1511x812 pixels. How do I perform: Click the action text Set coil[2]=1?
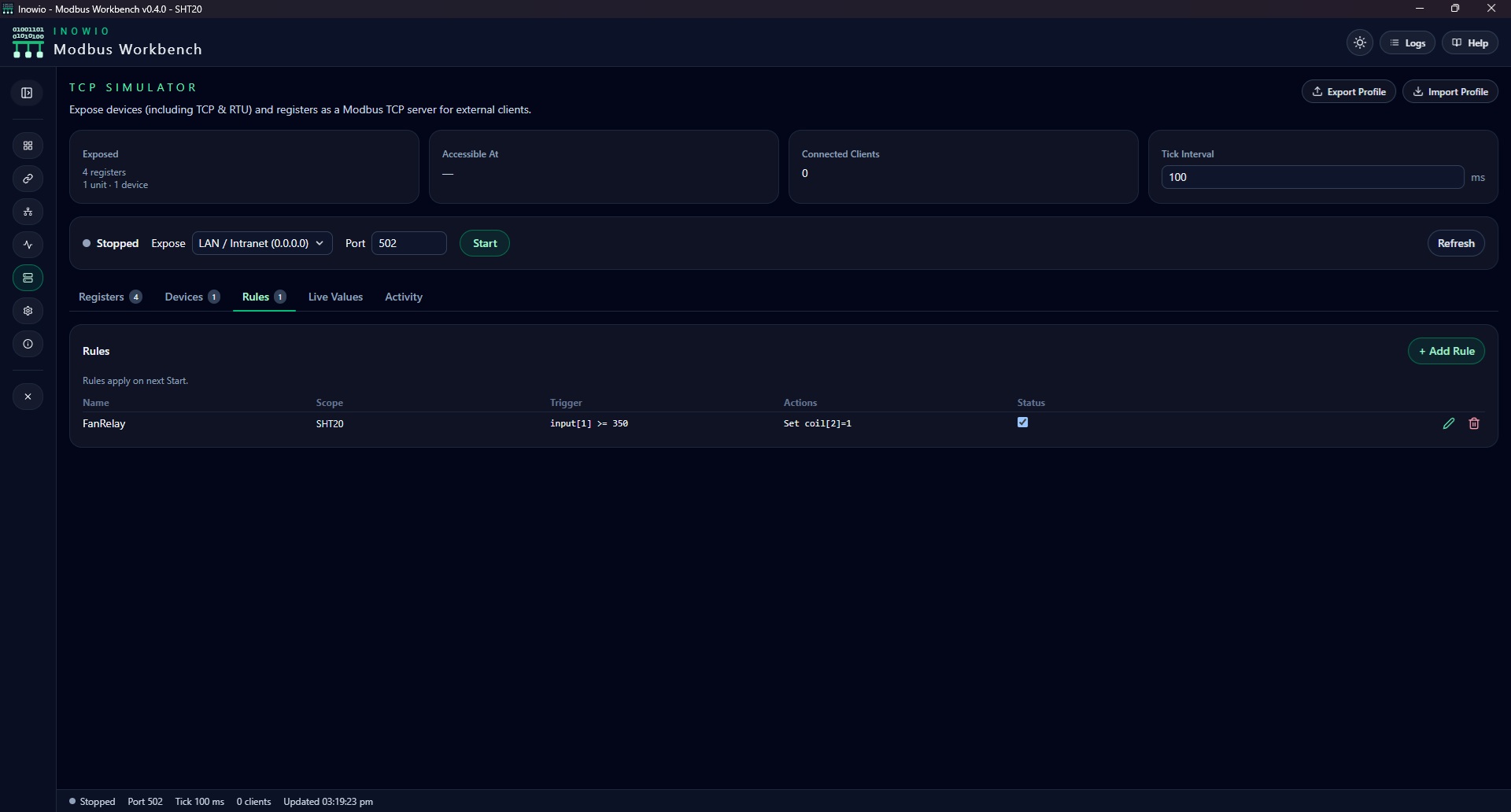pyautogui.click(x=818, y=423)
